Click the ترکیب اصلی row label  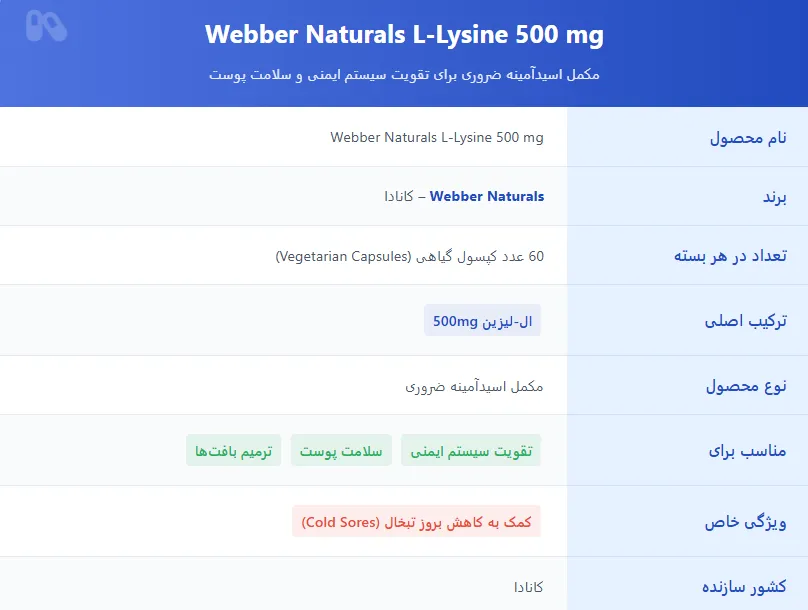click(x=745, y=321)
